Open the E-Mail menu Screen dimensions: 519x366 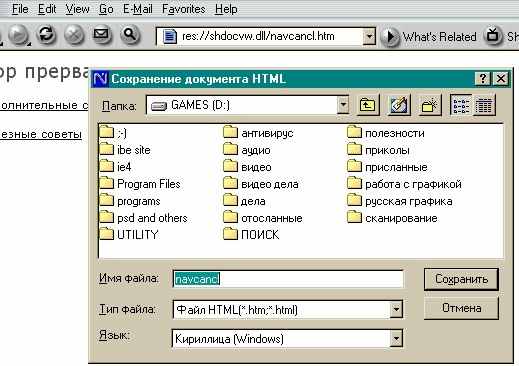pyautogui.click(x=137, y=9)
